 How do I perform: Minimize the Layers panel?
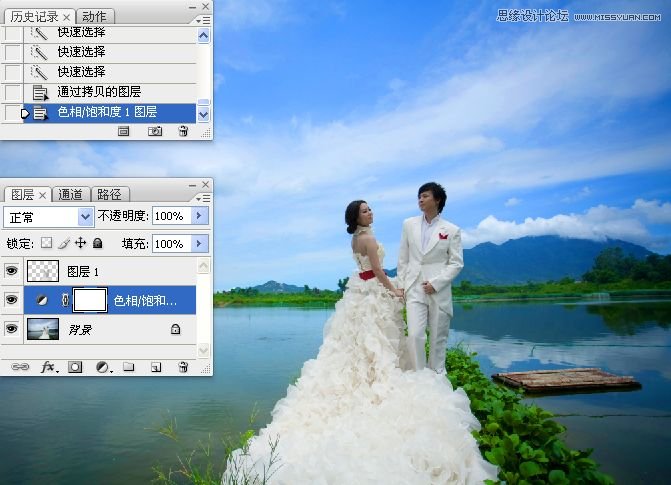click(x=193, y=185)
